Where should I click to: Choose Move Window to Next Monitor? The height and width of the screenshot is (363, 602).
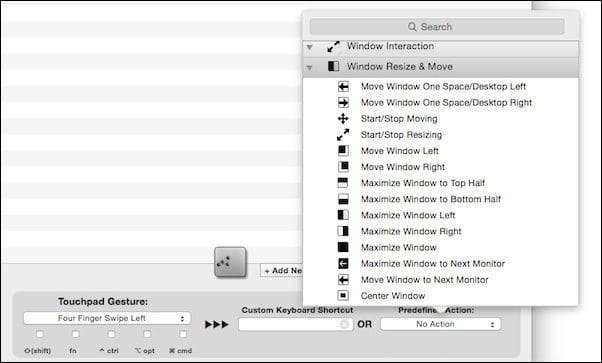pos(424,280)
